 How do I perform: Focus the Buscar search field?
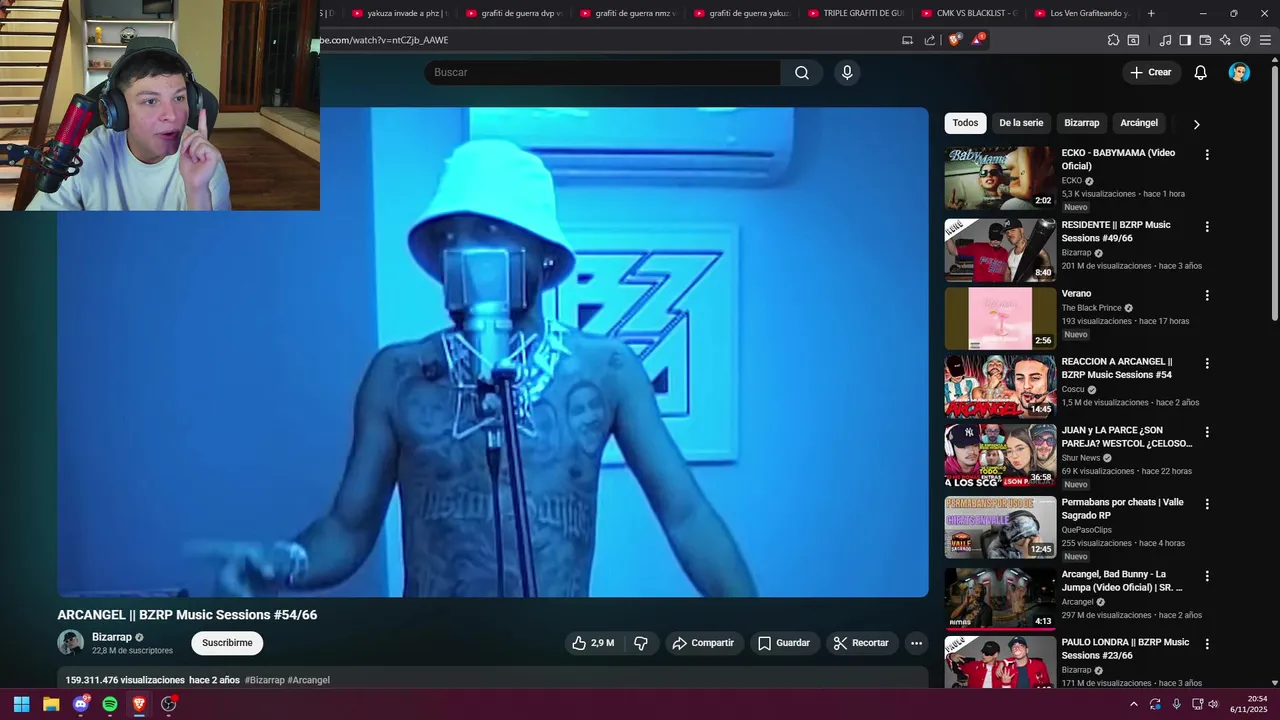pos(603,72)
